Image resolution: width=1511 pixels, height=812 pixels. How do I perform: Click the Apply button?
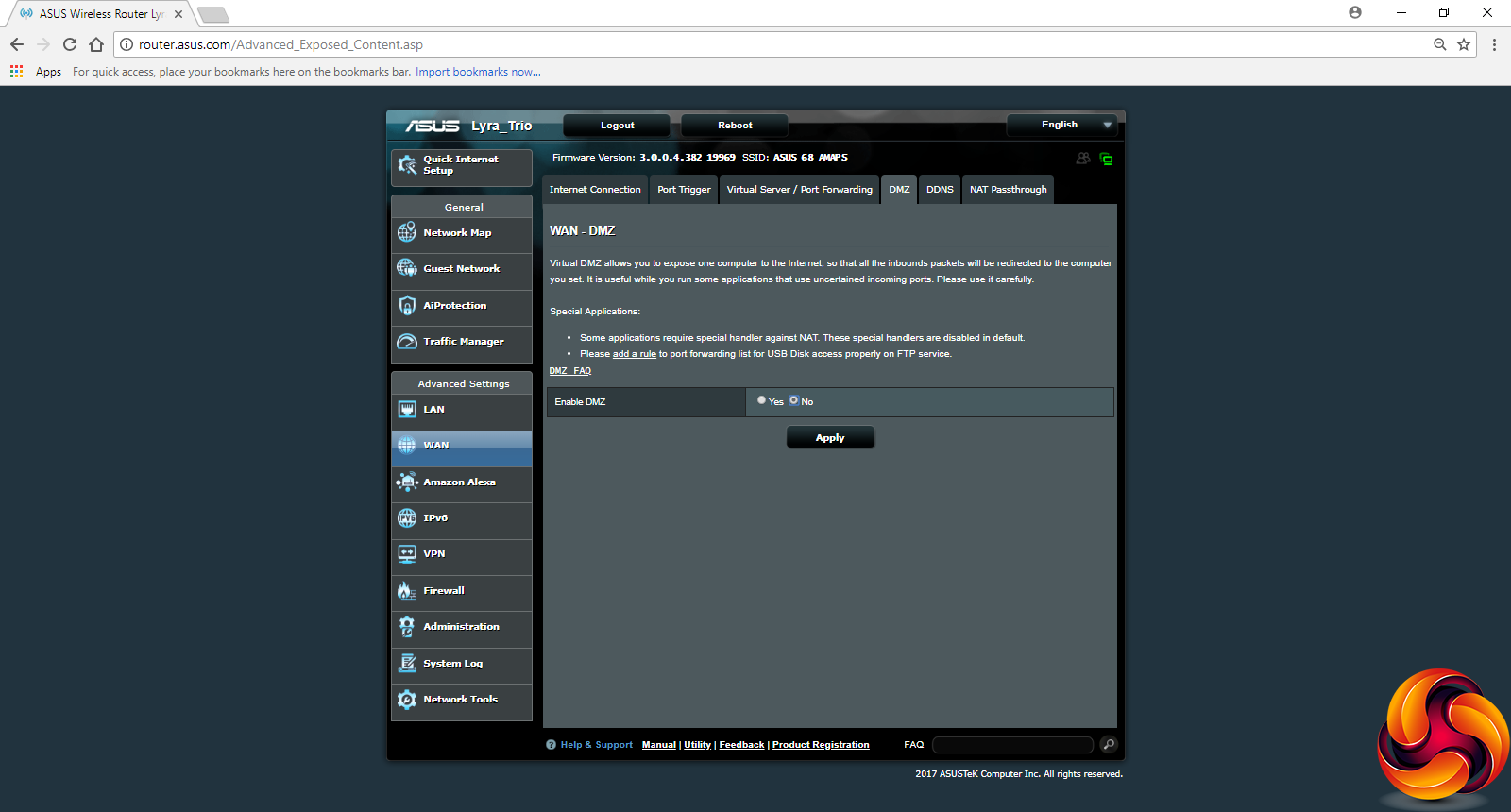[x=830, y=437]
